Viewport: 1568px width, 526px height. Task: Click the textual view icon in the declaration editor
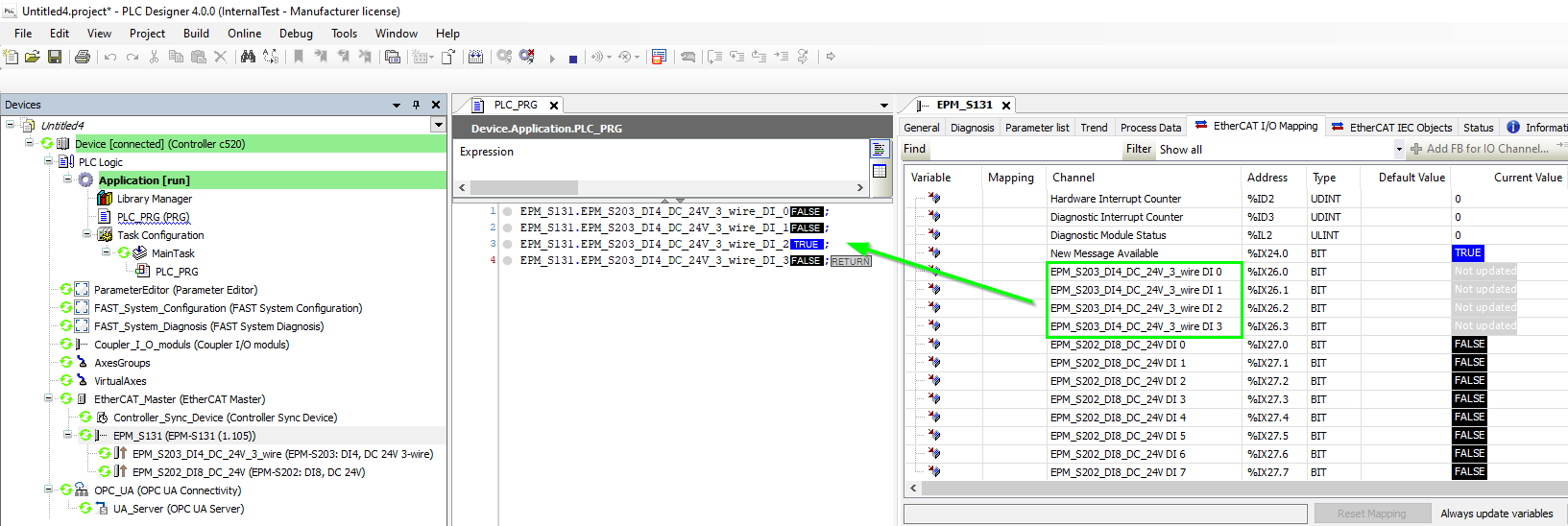[879, 150]
